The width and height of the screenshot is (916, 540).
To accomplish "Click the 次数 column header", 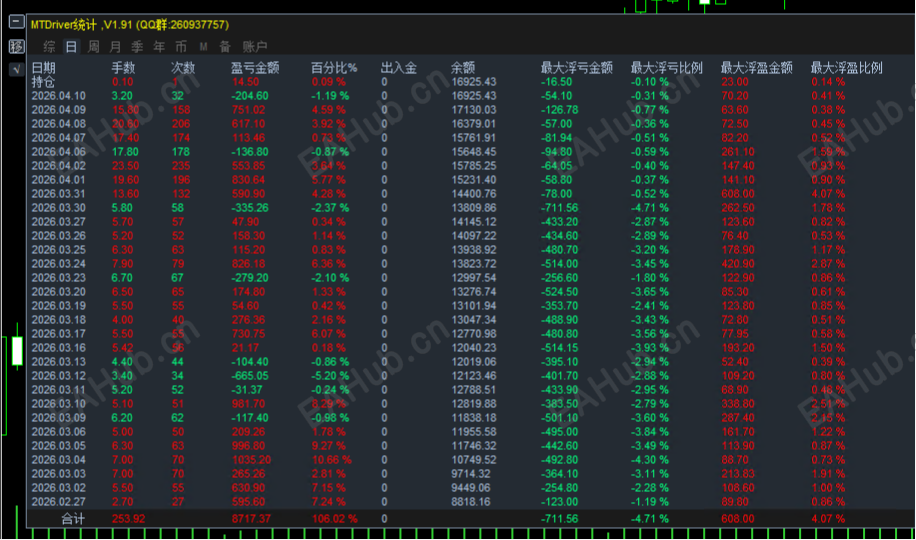I will [x=183, y=68].
